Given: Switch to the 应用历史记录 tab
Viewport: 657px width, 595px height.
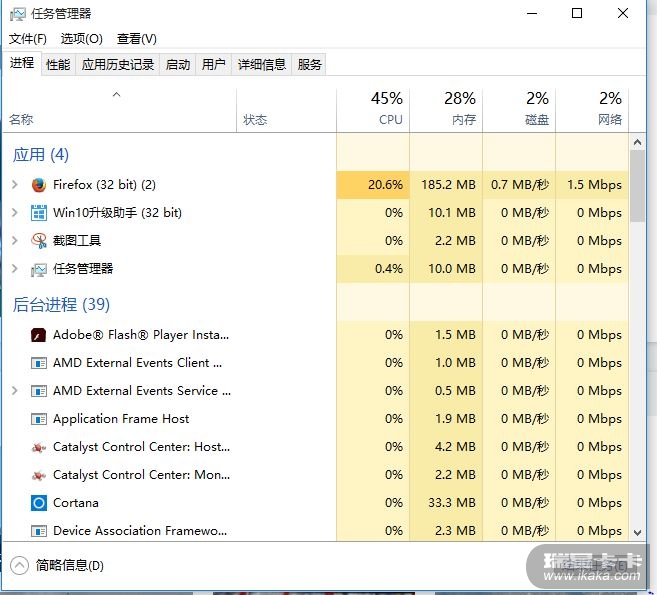Looking at the screenshot, I should pyautogui.click(x=118, y=65).
